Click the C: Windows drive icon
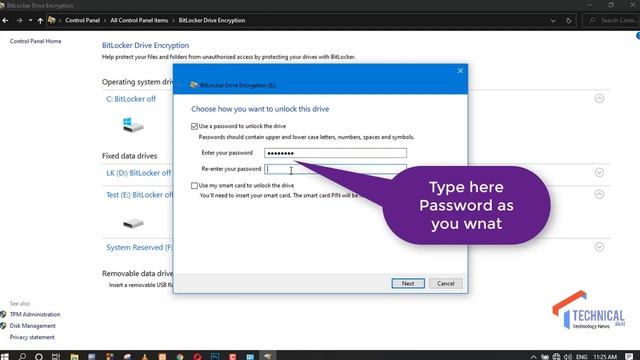640x360 pixels. point(133,125)
